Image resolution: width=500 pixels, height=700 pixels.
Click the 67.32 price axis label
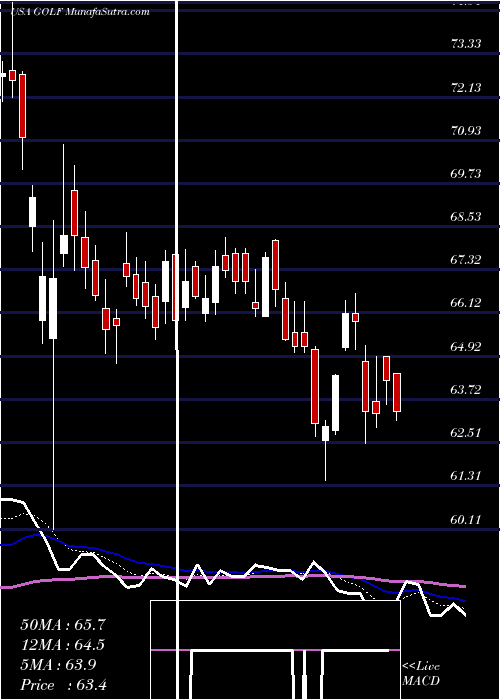tap(466, 259)
